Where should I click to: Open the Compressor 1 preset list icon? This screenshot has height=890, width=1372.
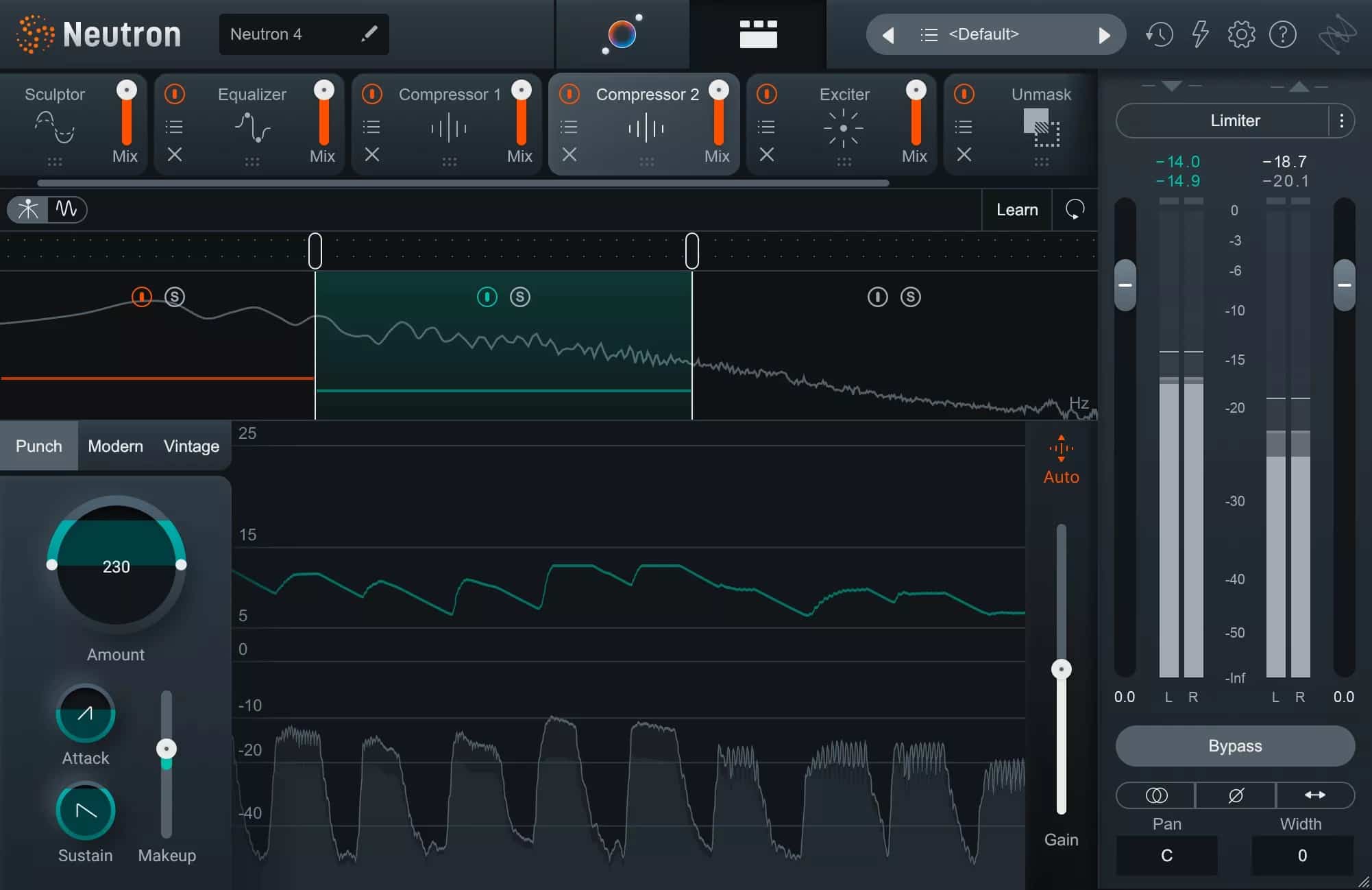pyautogui.click(x=371, y=127)
